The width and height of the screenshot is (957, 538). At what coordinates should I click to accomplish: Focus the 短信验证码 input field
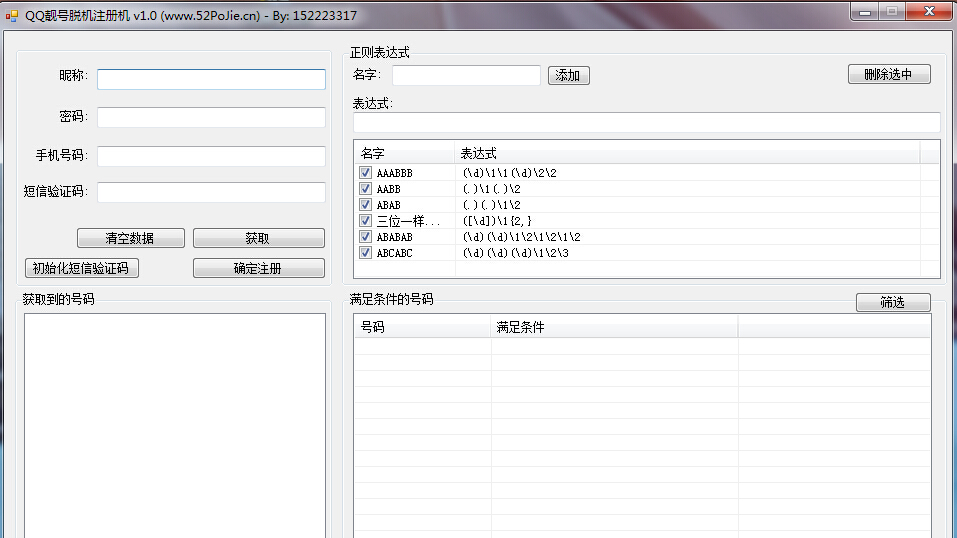tap(211, 192)
